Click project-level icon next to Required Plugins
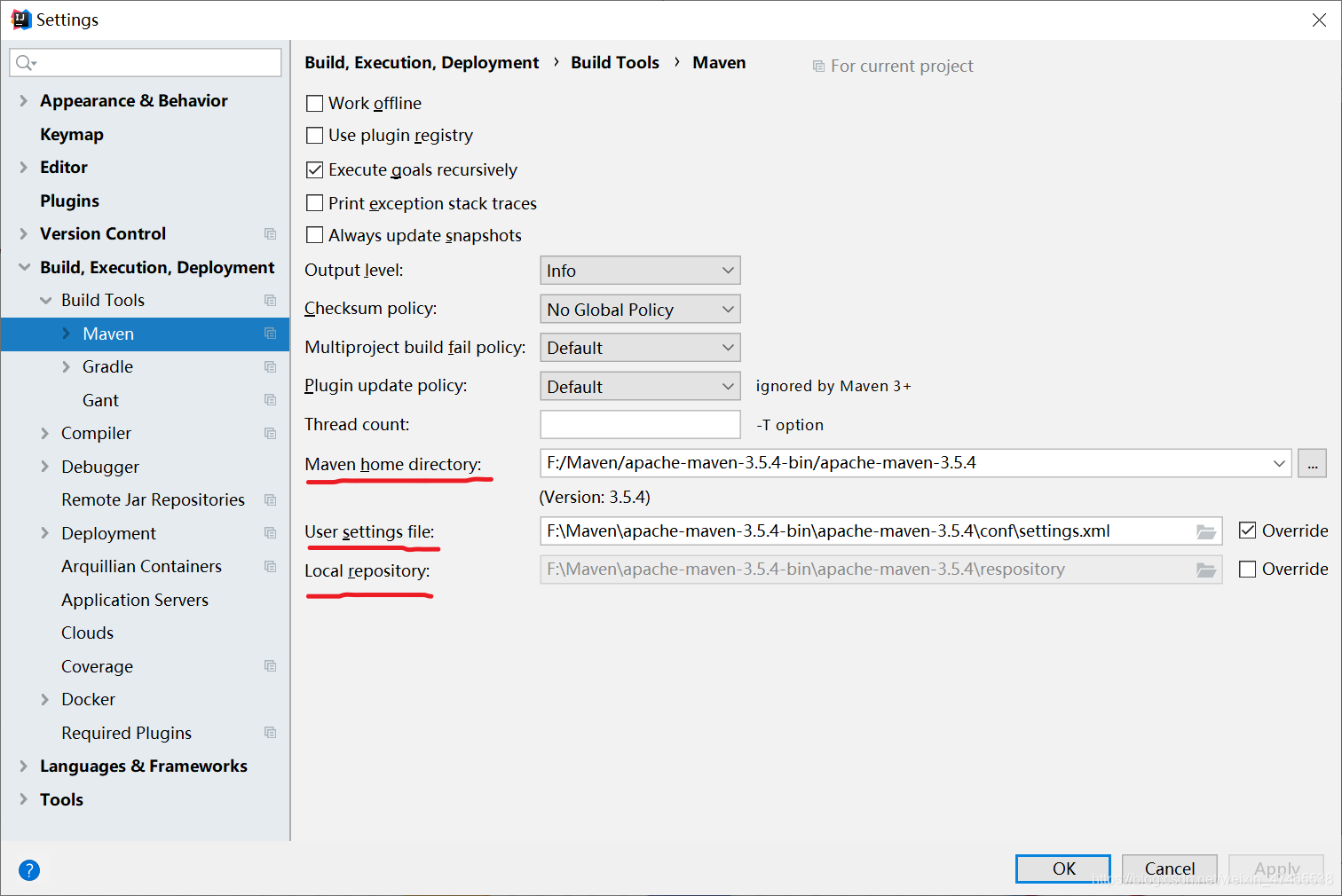 coord(271,733)
